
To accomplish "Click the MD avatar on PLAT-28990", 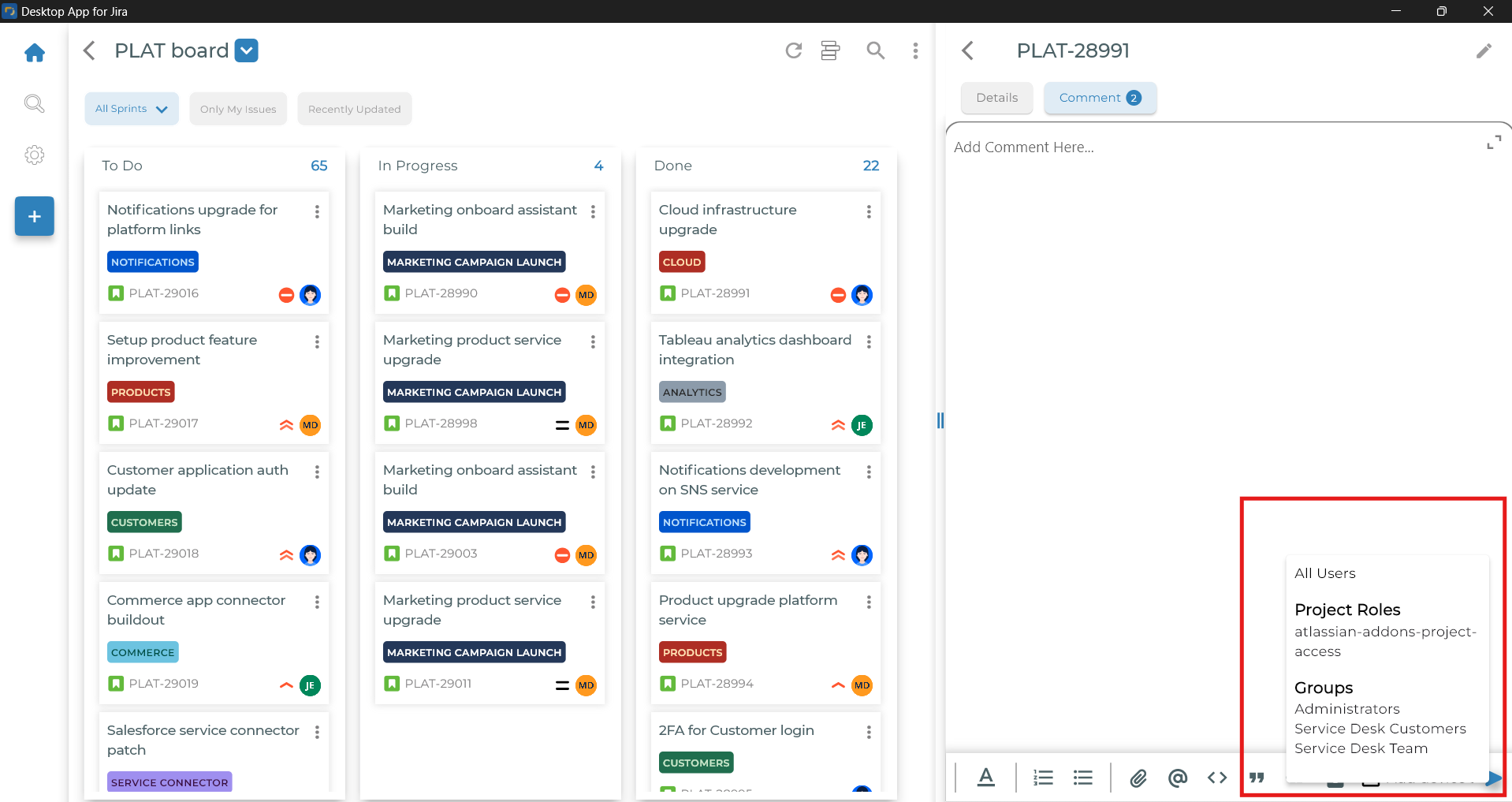I will (x=586, y=295).
